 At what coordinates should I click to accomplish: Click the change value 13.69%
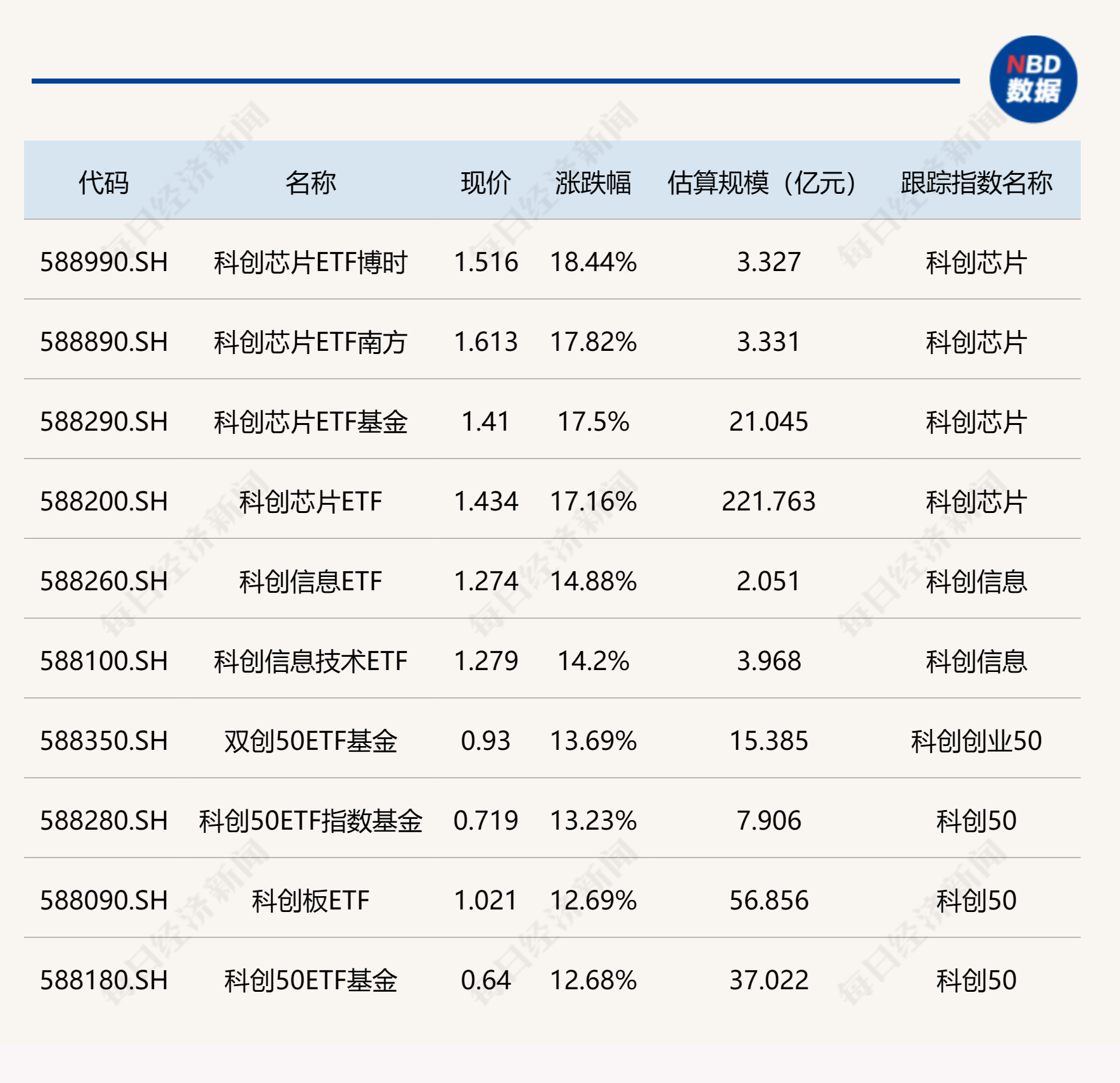[593, 741]
